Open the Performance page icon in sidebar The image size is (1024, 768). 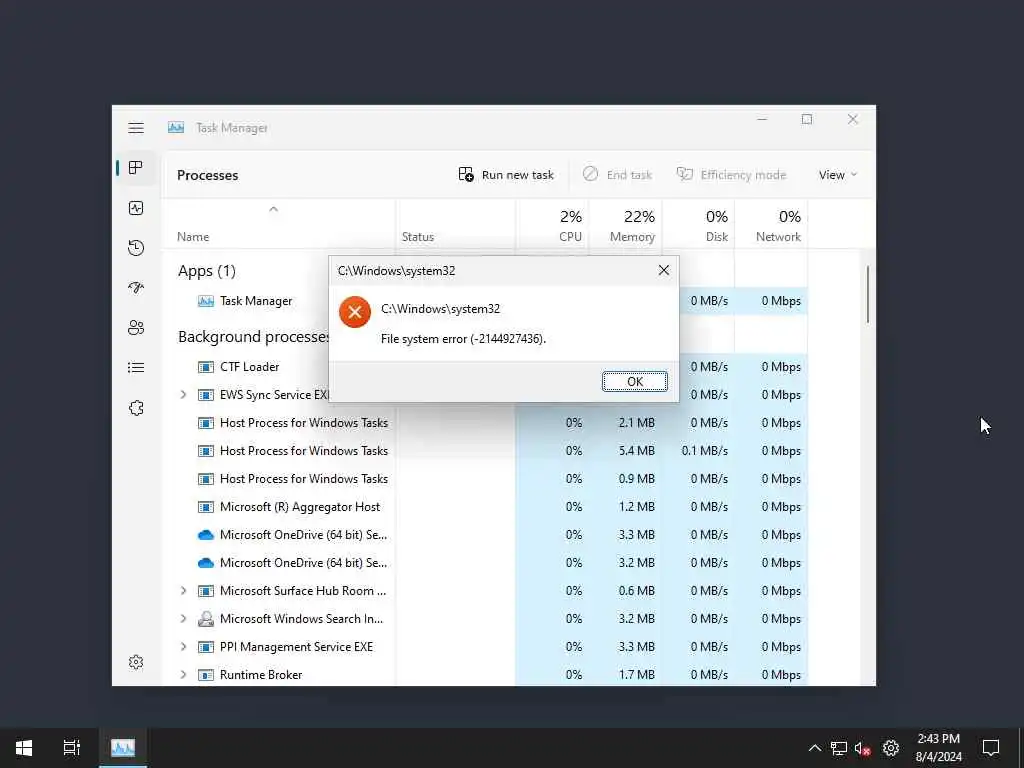[x=136, y=208]
